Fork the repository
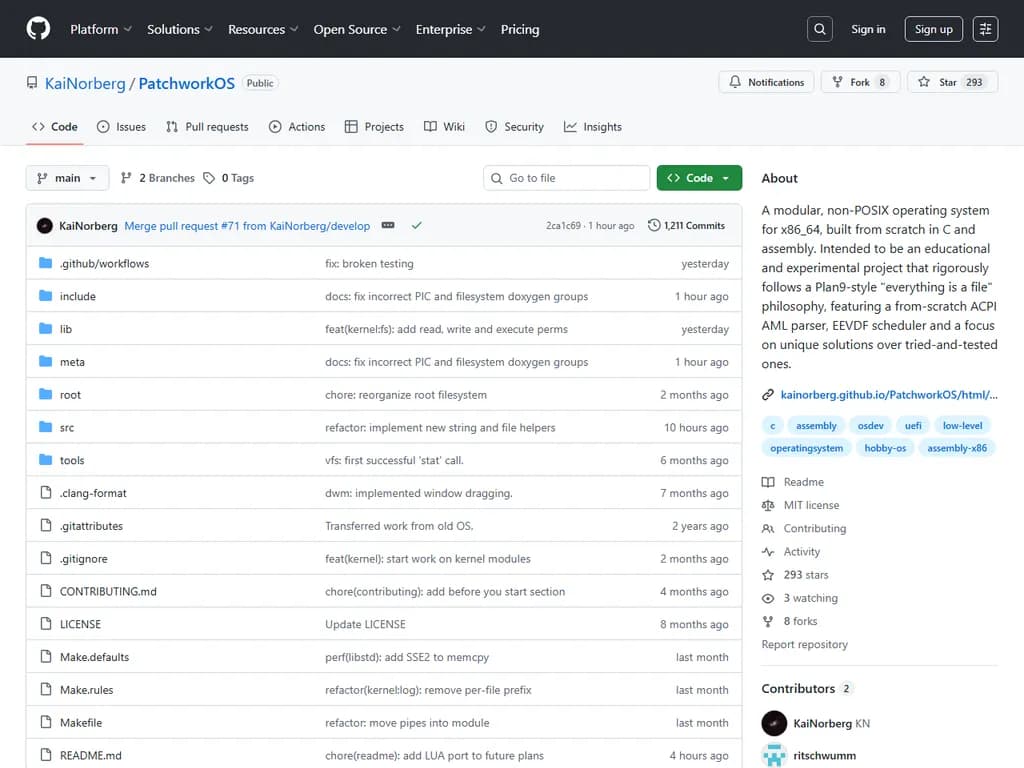1024x768 pixels. [x=851, y=83]
